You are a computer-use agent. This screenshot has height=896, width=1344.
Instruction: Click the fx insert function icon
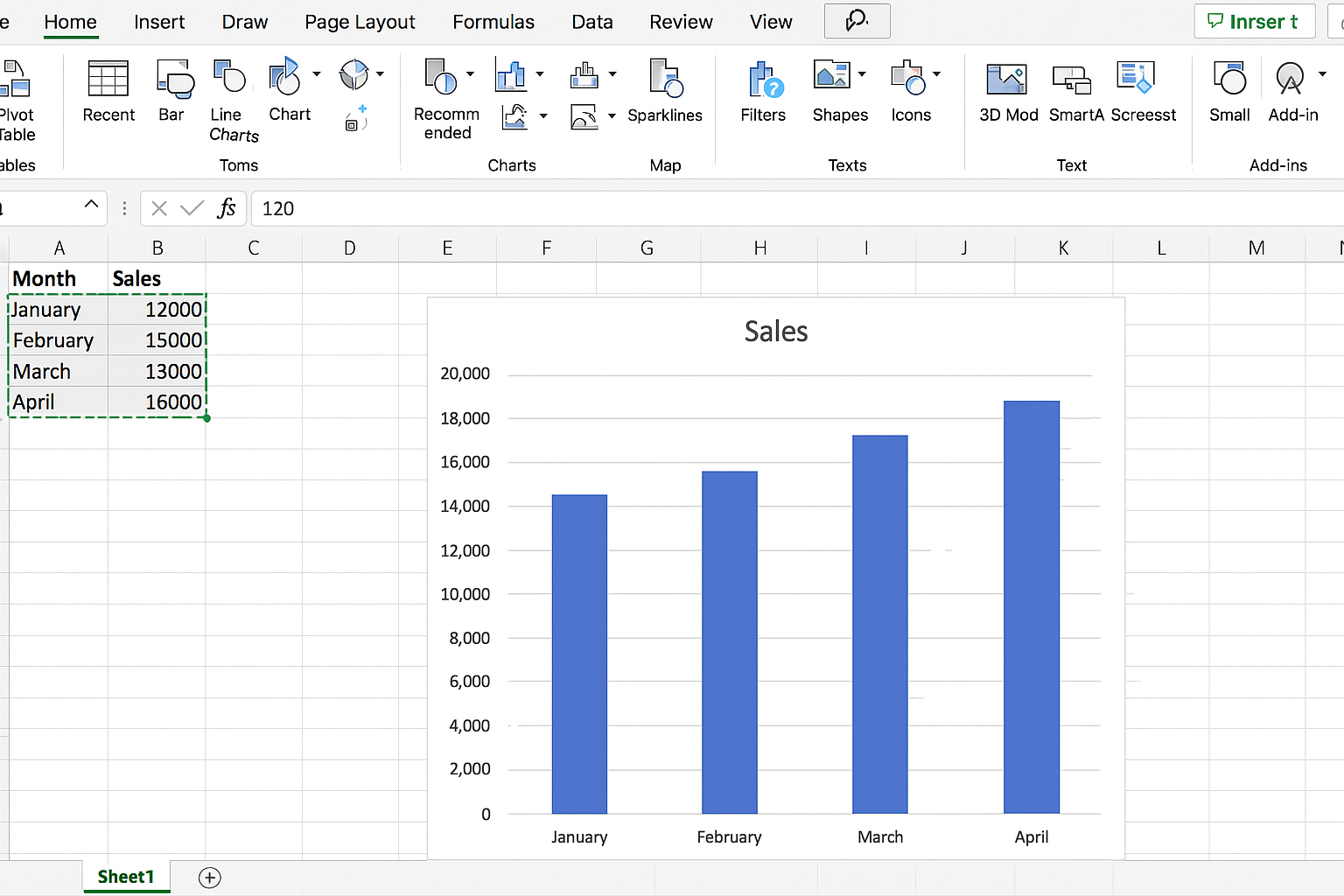click(x=227, y=208)
